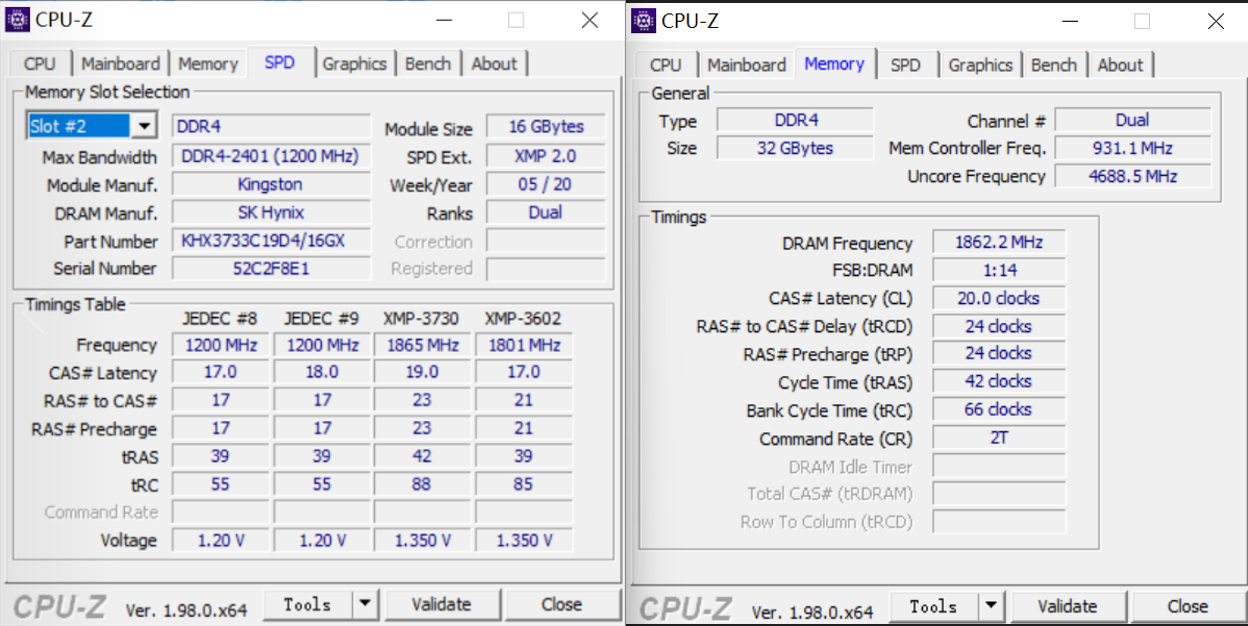Viewport: 1248px width, 626px height.
Task: Click the Max Bandwidth field DDR4-2401 (1200 MHz)
Action: (x=271, y=156)
